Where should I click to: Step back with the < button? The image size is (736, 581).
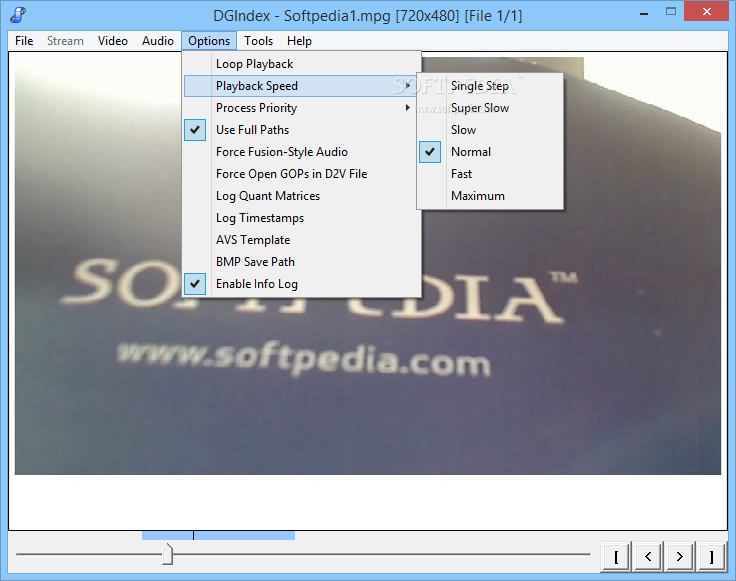648,557
